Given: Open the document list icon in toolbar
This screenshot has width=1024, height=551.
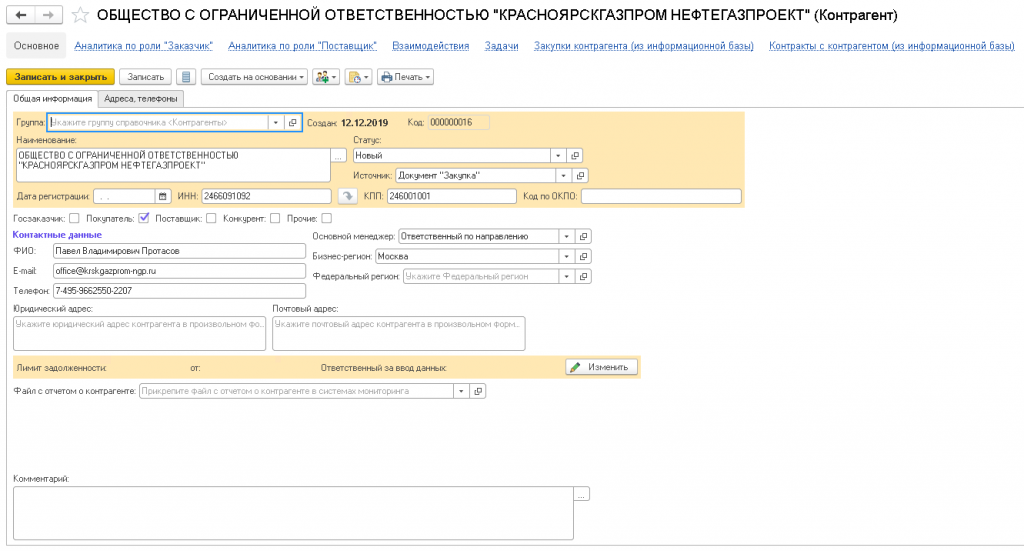Looking at the screenshot, I should point(186,77).
